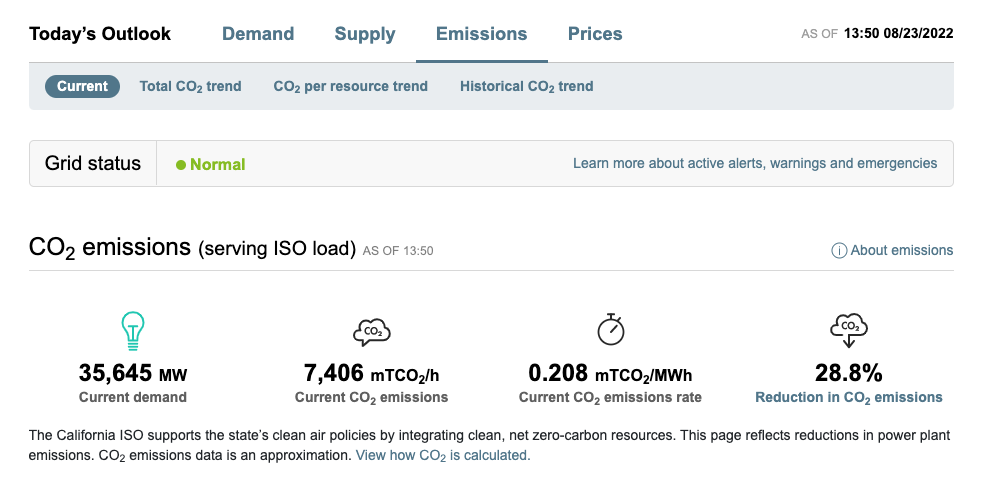The height and width of the screenshot is (480, 987).
Task: Click the lightbulb current demand icon
Action: (132, 329)
